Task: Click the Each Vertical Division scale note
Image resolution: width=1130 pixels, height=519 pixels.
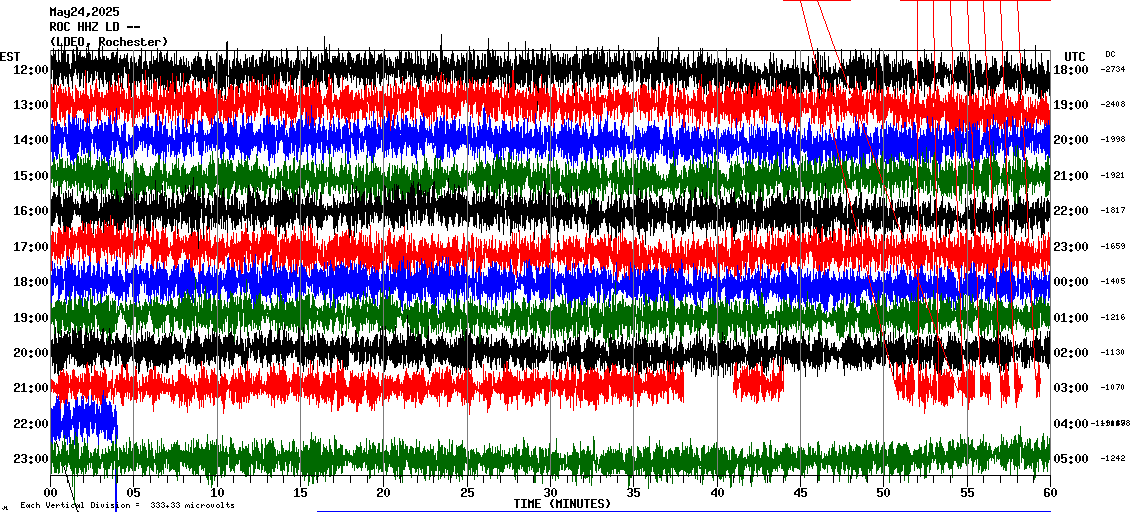Action: click(x=127, y=505)
